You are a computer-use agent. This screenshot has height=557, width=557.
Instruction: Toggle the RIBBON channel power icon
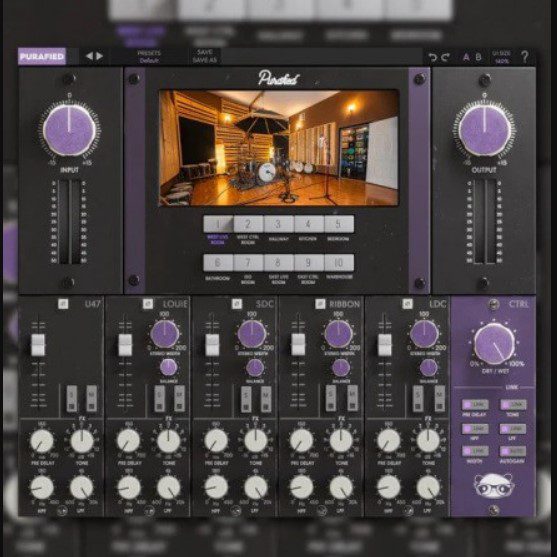[320, 304]
